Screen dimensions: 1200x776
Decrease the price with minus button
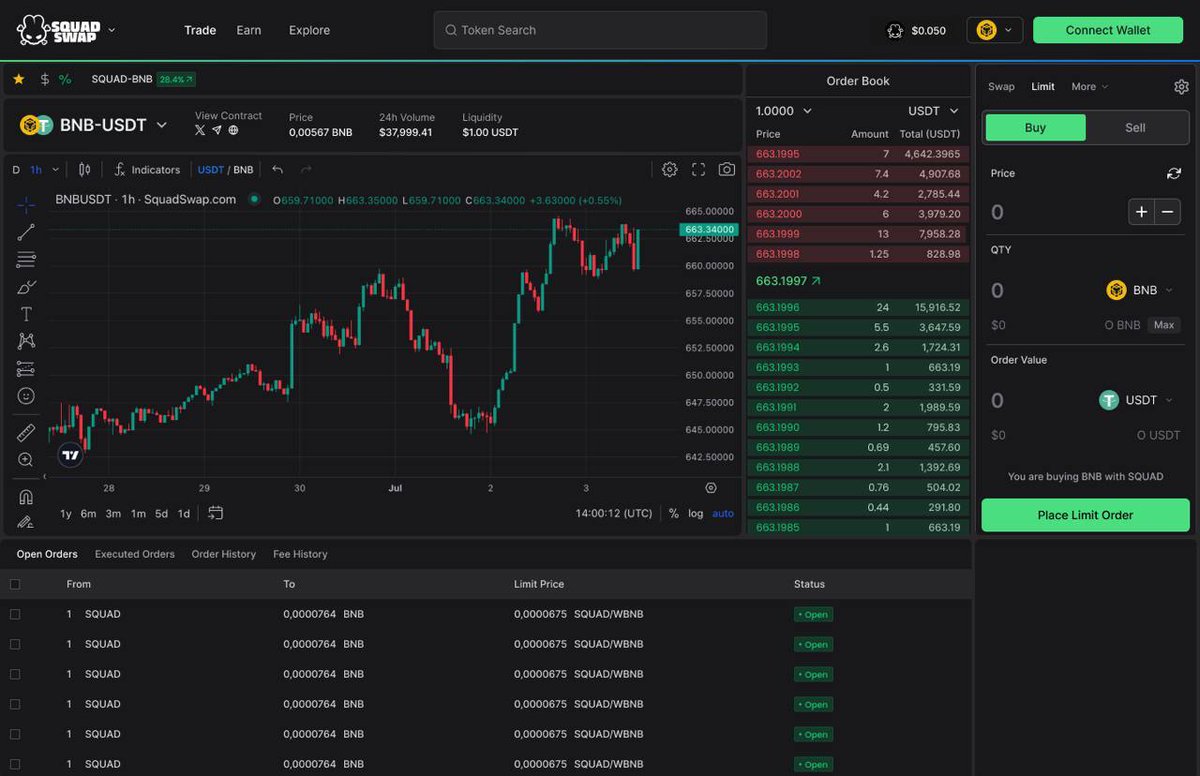click(x=1168, y=212)
